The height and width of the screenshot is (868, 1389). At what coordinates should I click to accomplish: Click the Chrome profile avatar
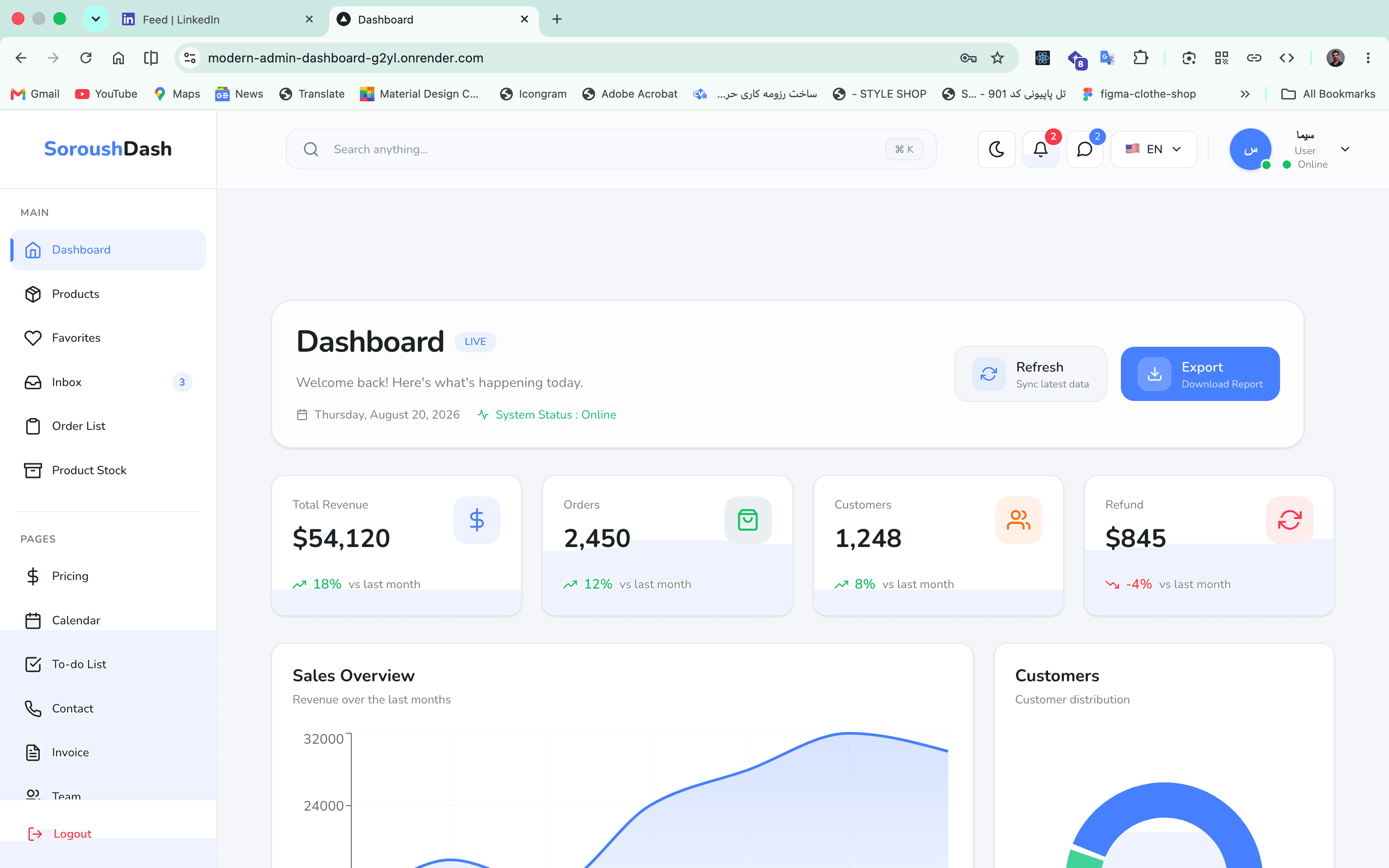tap(1336, 58)
